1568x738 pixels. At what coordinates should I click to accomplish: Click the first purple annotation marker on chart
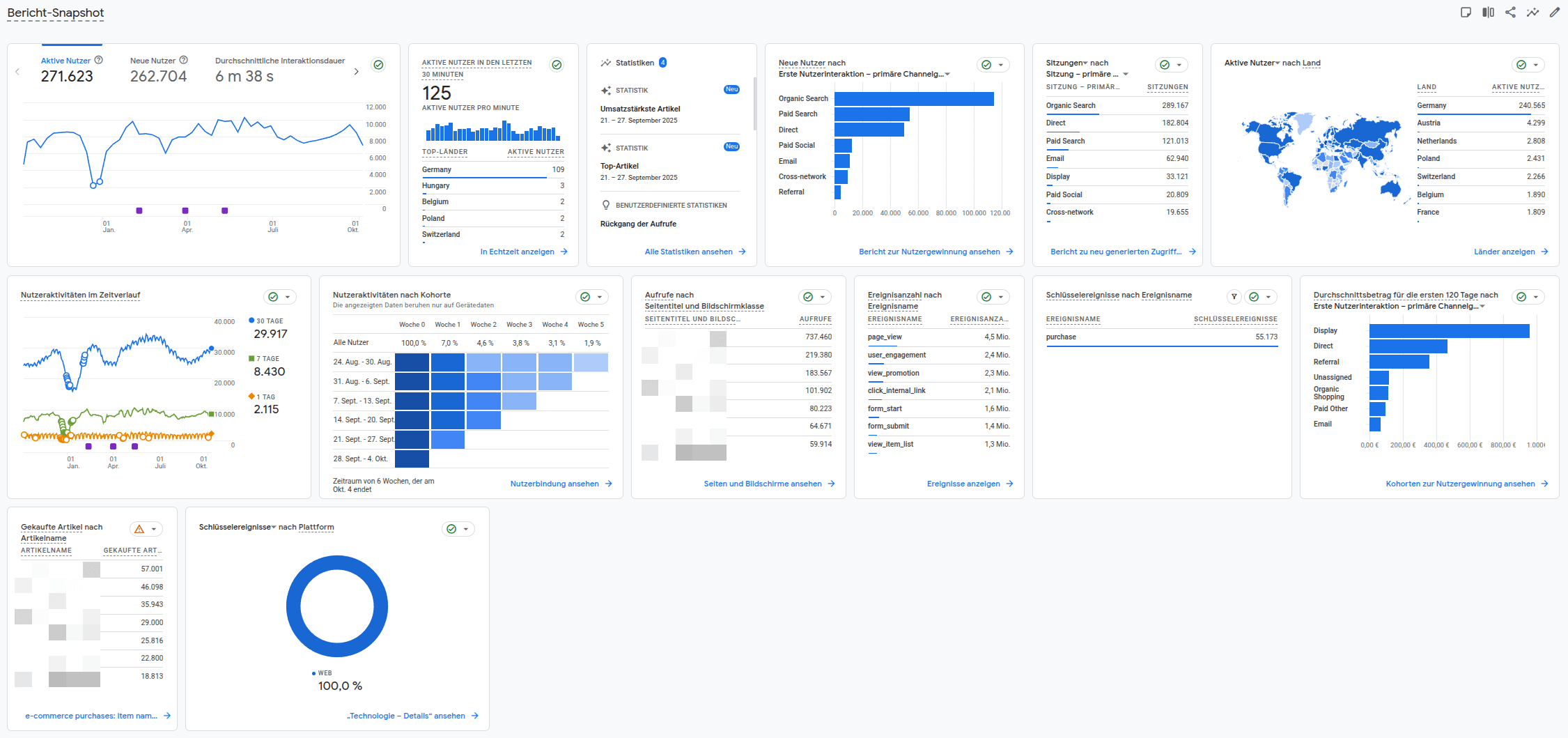point(139,210)
